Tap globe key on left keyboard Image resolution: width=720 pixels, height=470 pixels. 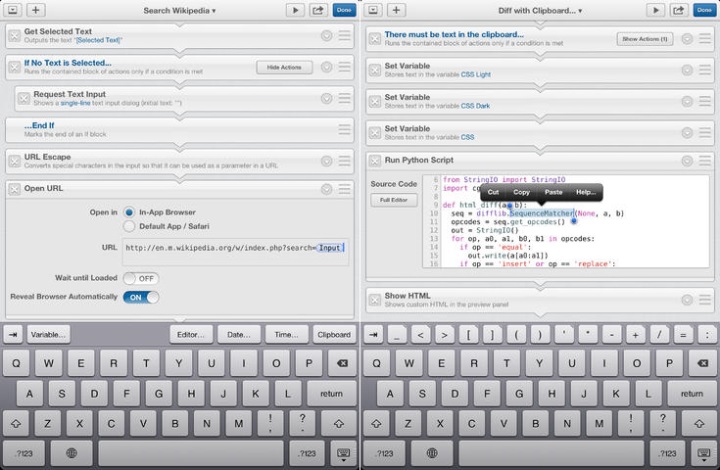click(x=71, y=453)
